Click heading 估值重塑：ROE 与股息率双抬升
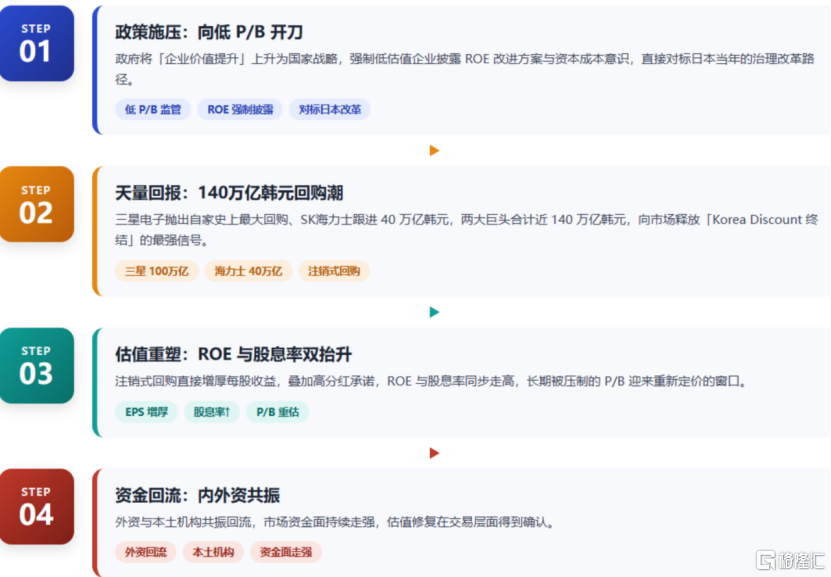Viewport: 831px width, 577px height. (233, 354)
